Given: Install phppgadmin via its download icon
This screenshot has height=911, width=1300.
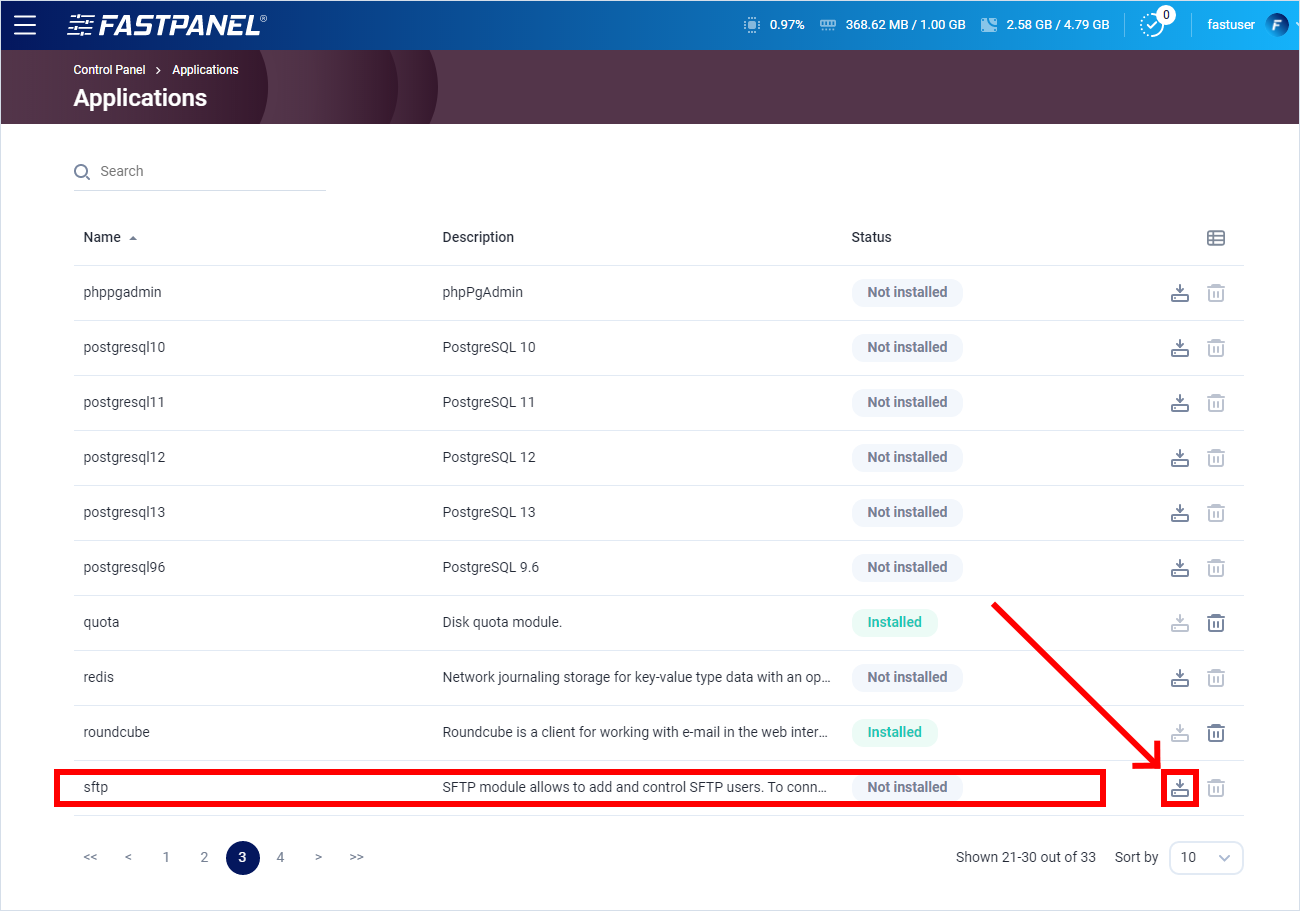Looking at the screenshot, I should 1180,293.
